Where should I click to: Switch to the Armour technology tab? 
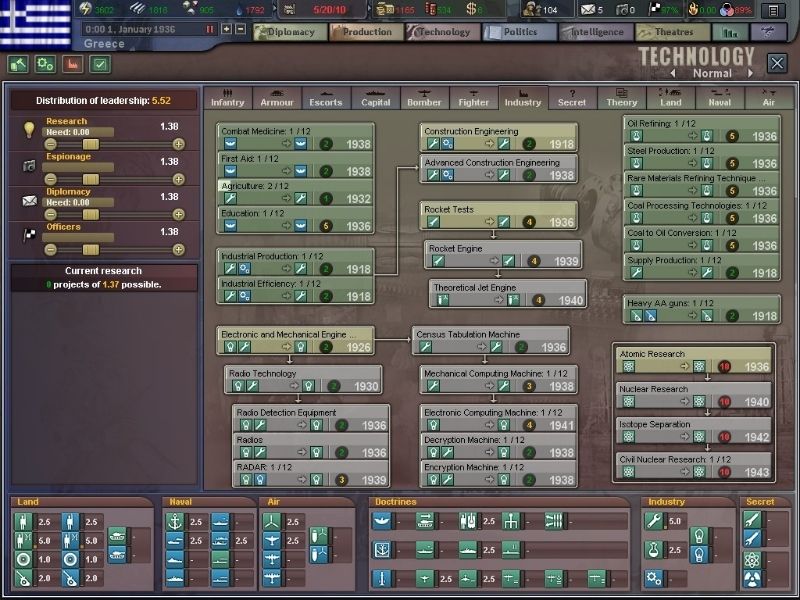(x=277, y=97)
